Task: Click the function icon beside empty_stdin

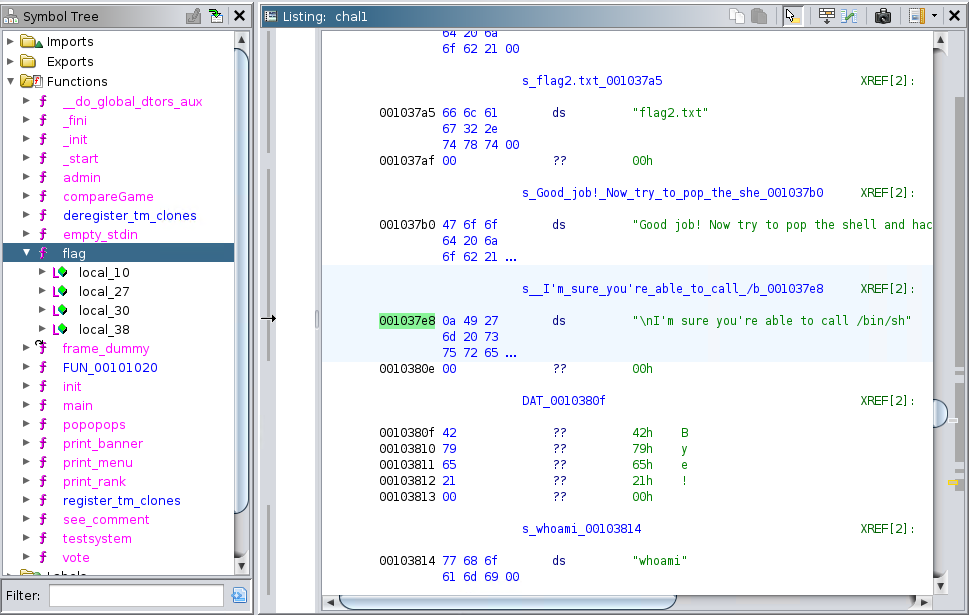Action: coord(43,234)
